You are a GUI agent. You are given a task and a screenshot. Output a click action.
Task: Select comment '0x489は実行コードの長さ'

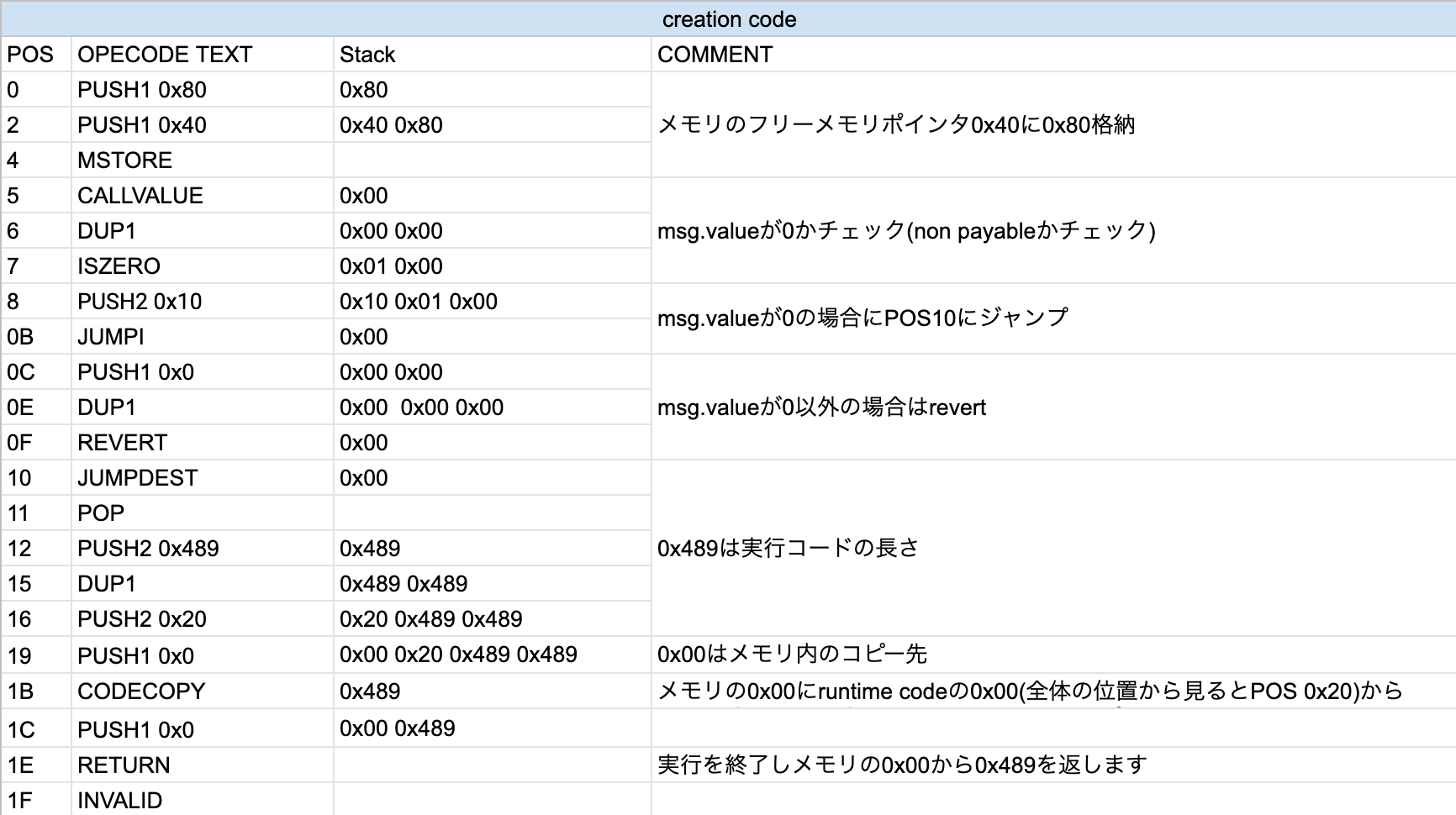click(1053, 549)
